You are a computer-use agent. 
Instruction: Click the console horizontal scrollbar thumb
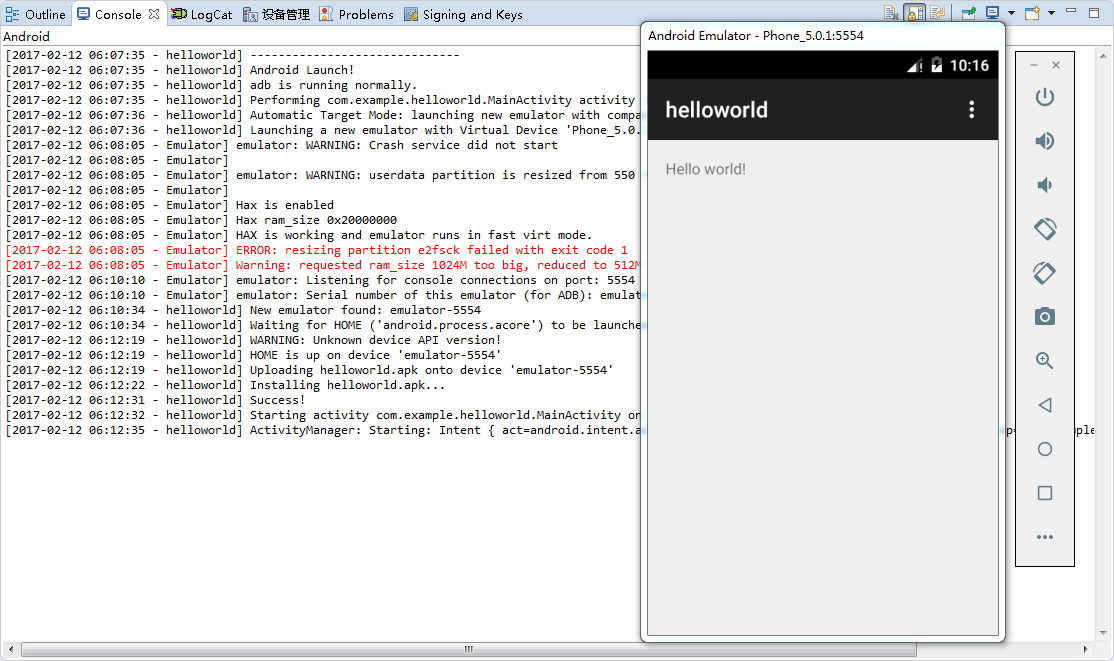tap(469, 650)
